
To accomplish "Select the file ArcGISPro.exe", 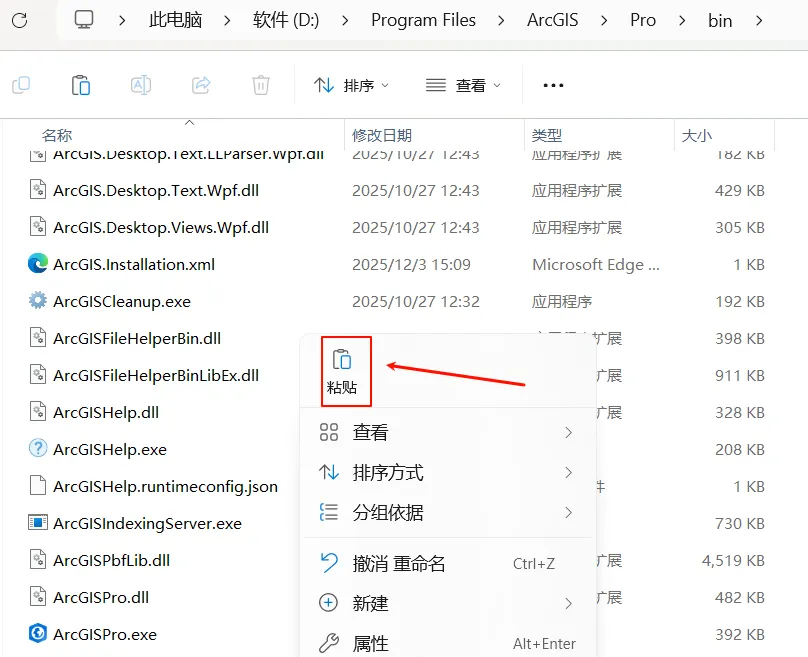I will (x=105, y=634).
